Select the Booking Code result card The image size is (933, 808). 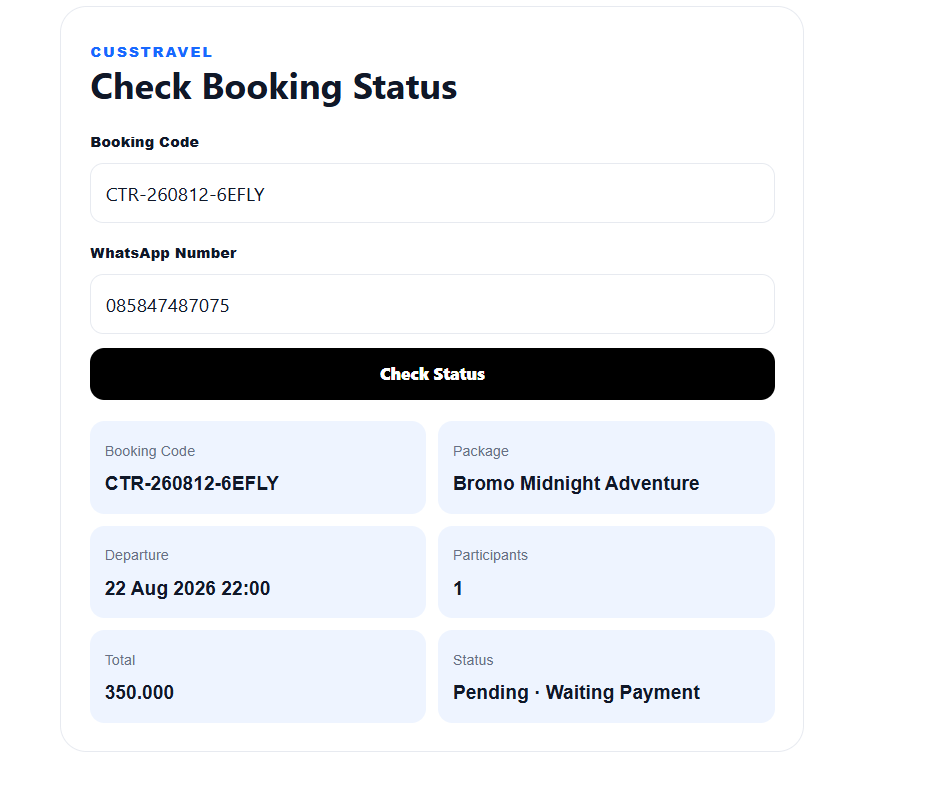coord(258,468)
